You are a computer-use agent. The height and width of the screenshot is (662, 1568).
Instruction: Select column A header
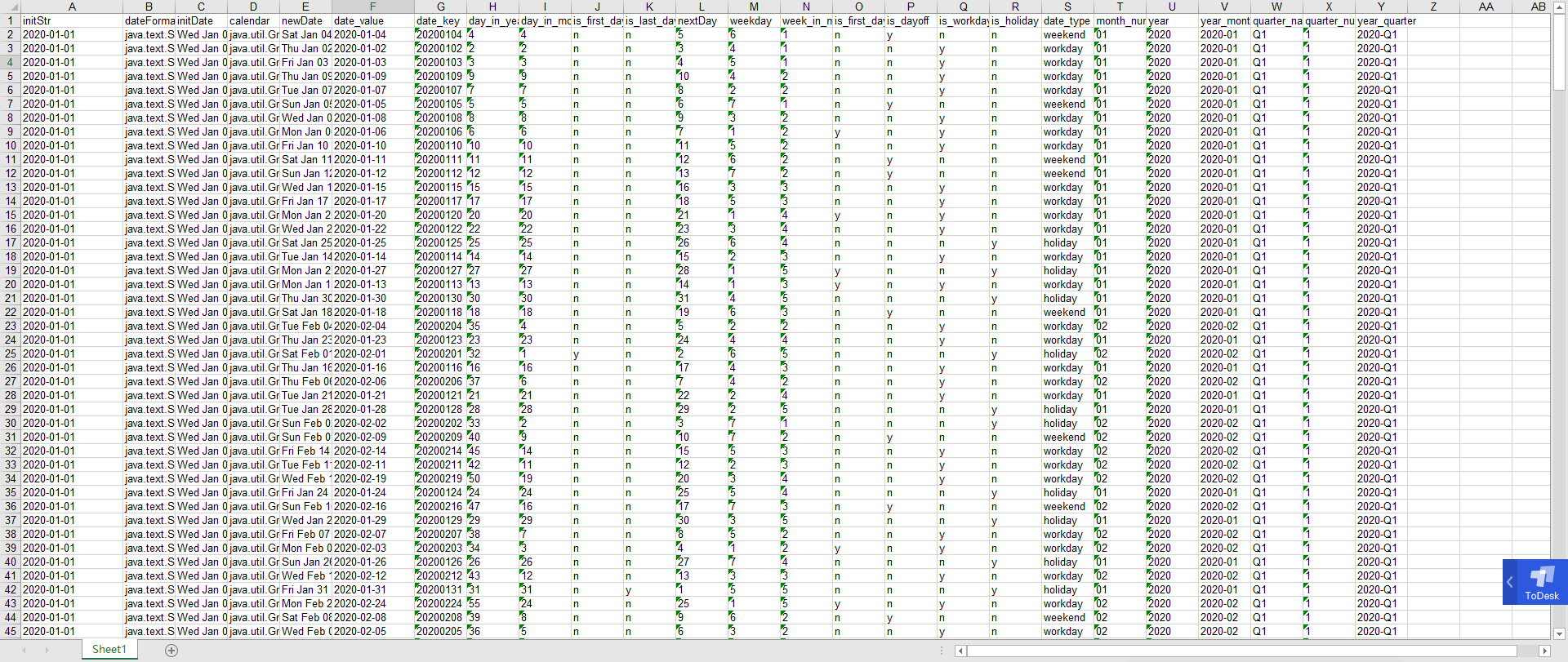tap(72, 7)
